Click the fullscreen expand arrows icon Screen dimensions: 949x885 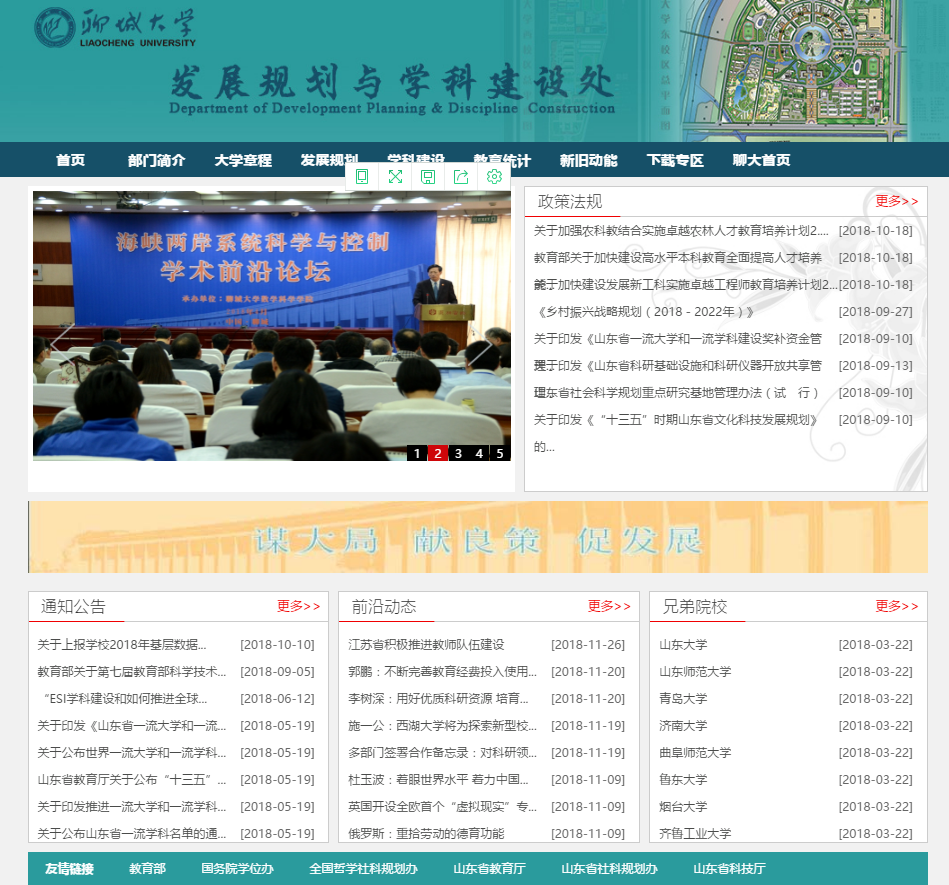395,176
